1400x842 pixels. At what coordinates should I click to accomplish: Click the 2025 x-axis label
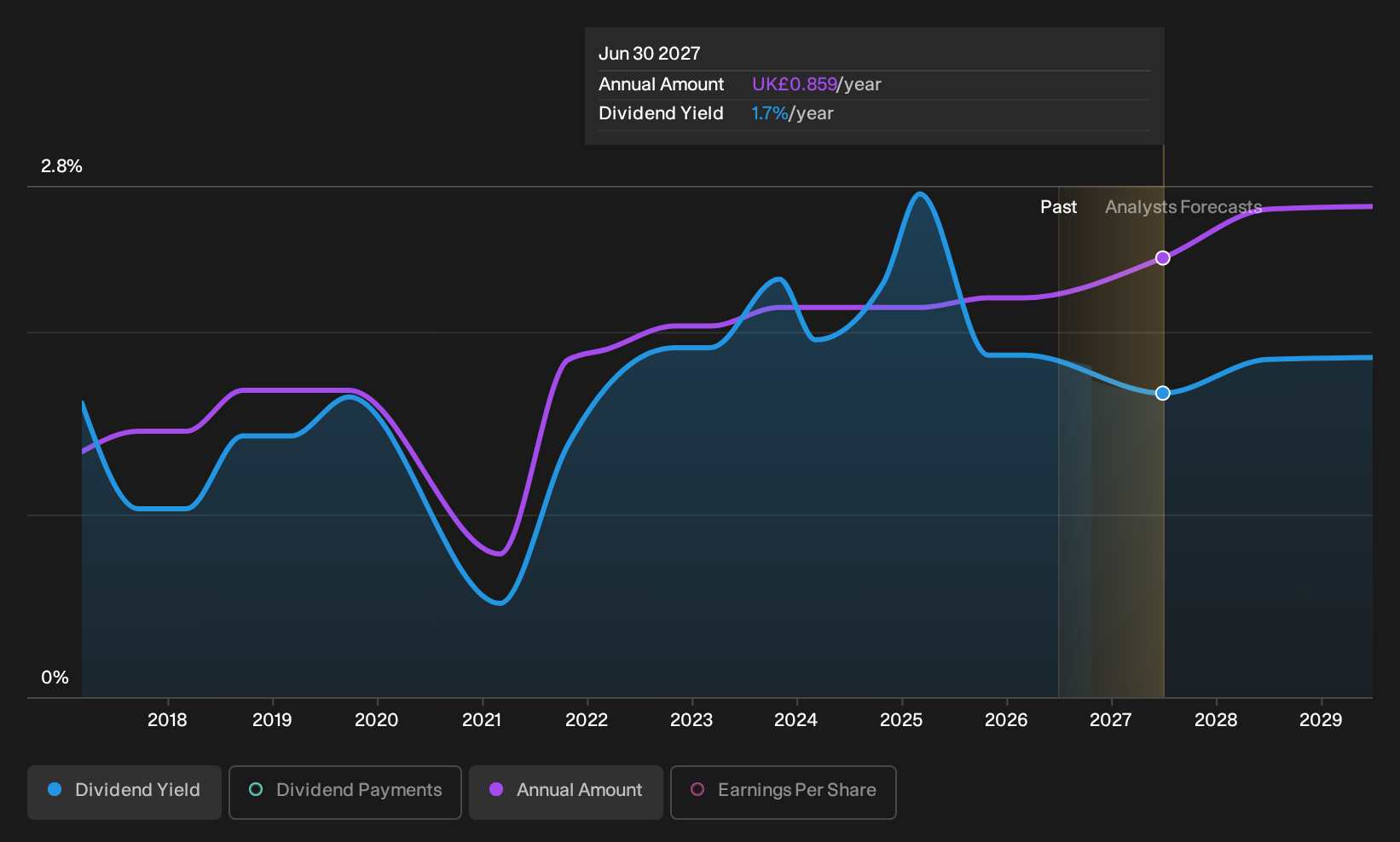901,720
